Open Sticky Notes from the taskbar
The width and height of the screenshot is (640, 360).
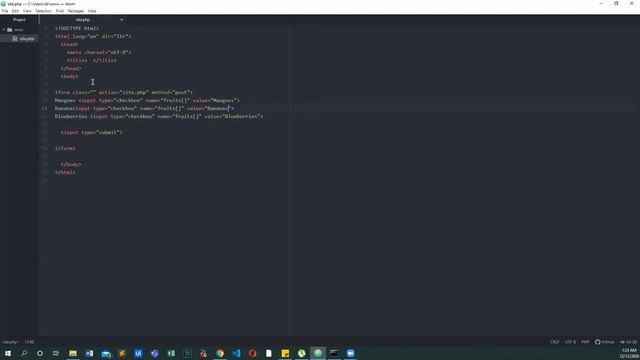click(285, 353)
